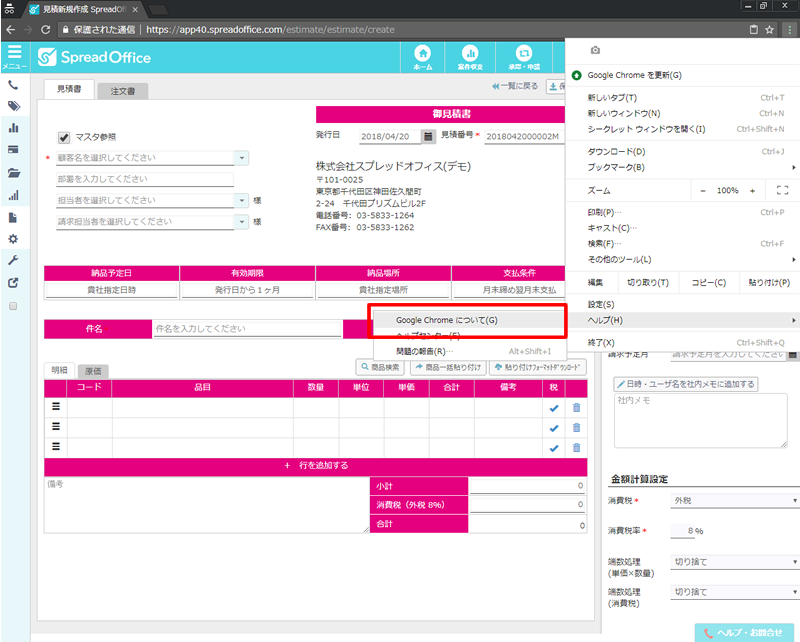Follow the 一覧に戻る link
Viewport: 800px width, 642px height.
click(515, 86)
